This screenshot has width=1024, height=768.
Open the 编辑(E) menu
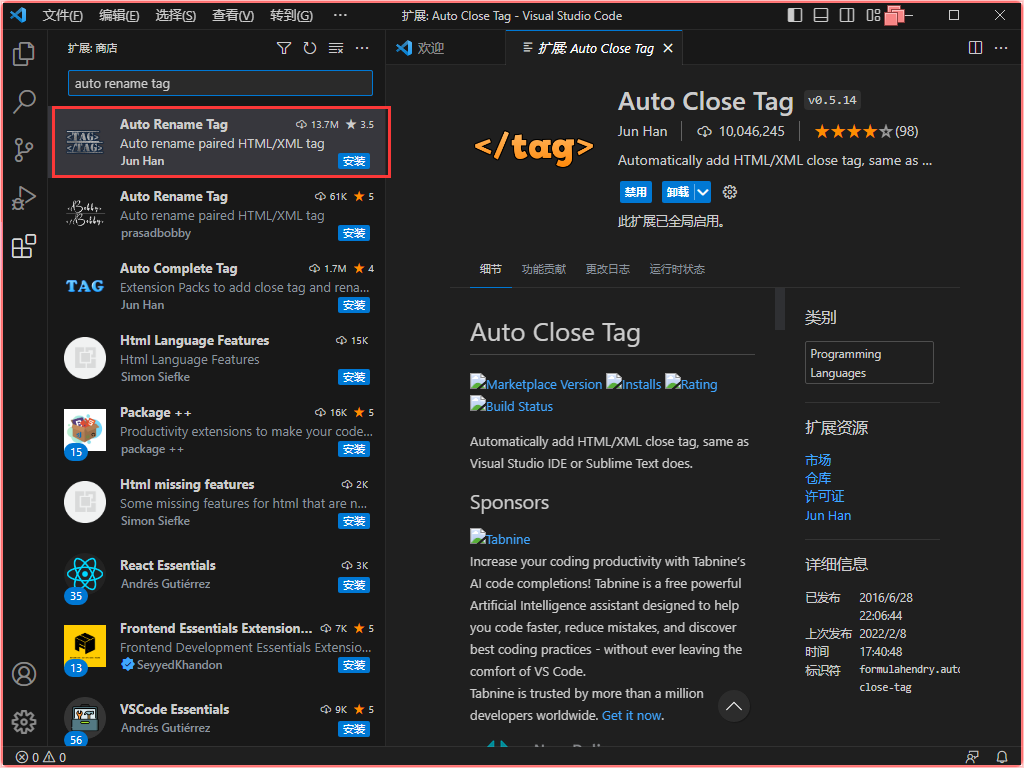pos(119,15)
